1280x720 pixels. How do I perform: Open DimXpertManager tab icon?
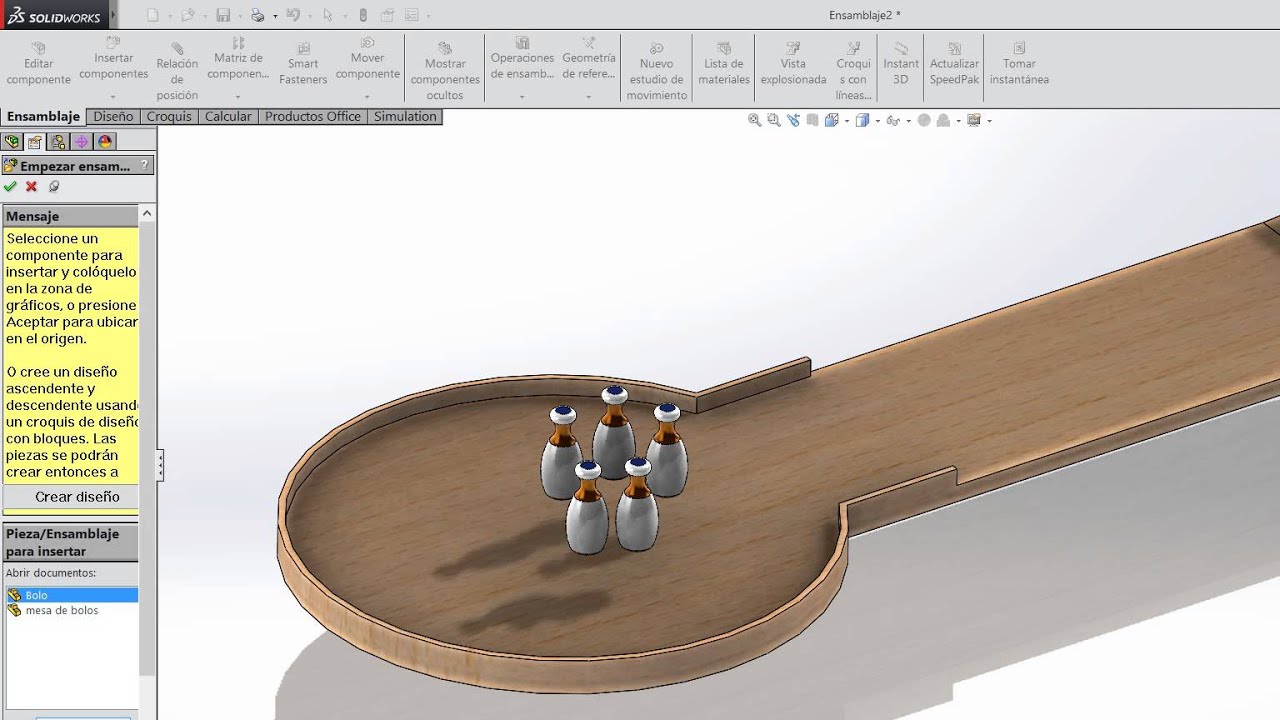point(82,142)
